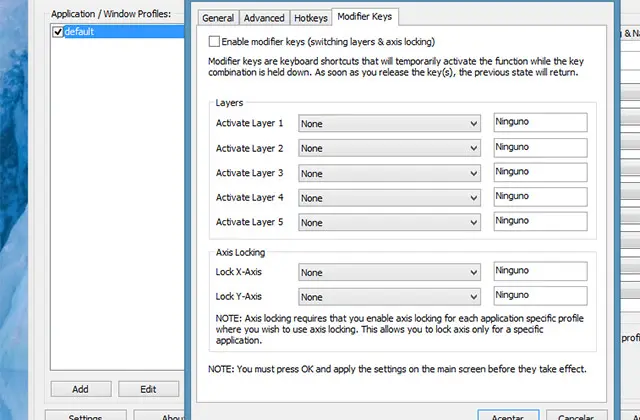Switch to the Hotkeys tab

pyautogui.click(x=310, y=18)
